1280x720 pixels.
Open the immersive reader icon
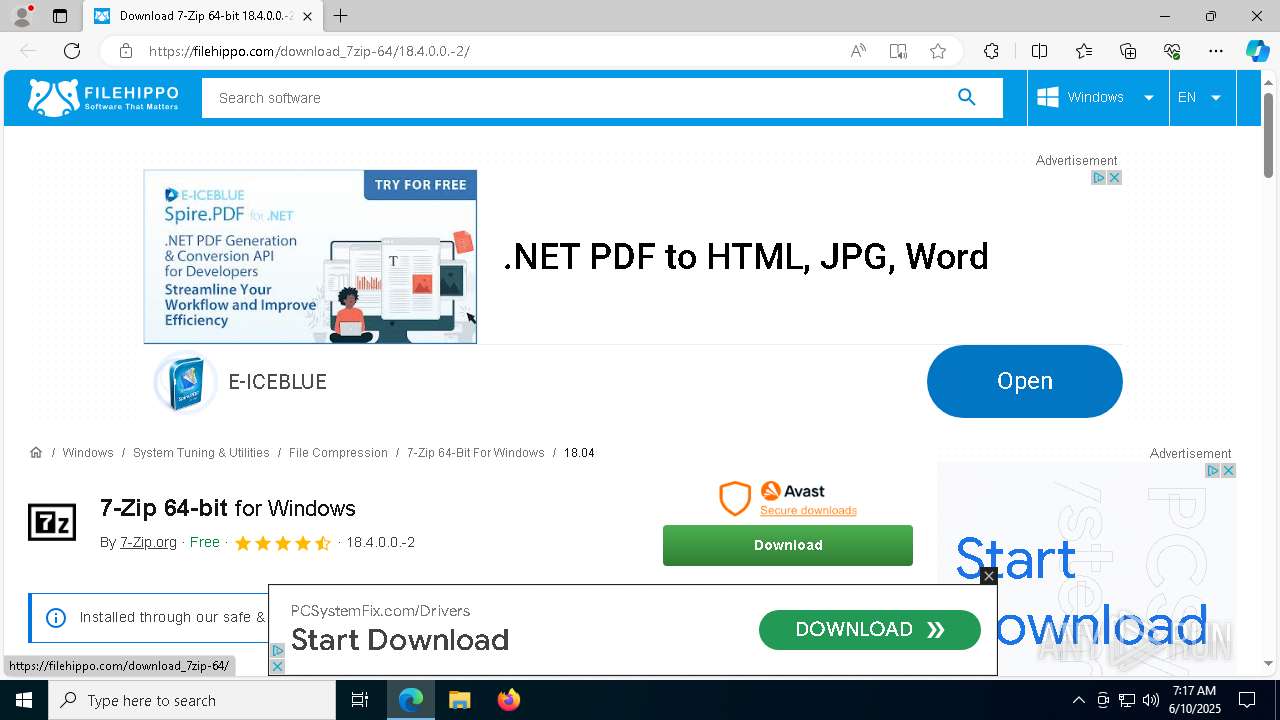tap(898, 51)
